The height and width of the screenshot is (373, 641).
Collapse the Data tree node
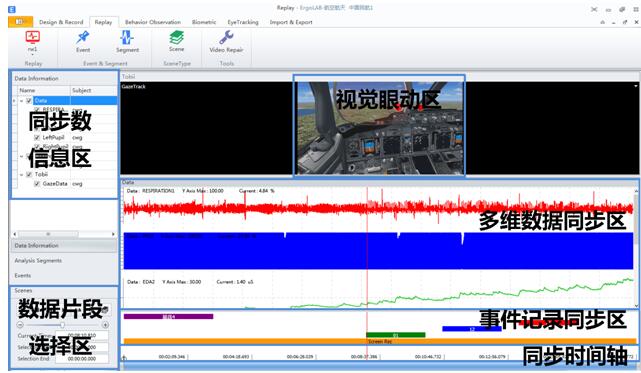click(x=22, y=101)
